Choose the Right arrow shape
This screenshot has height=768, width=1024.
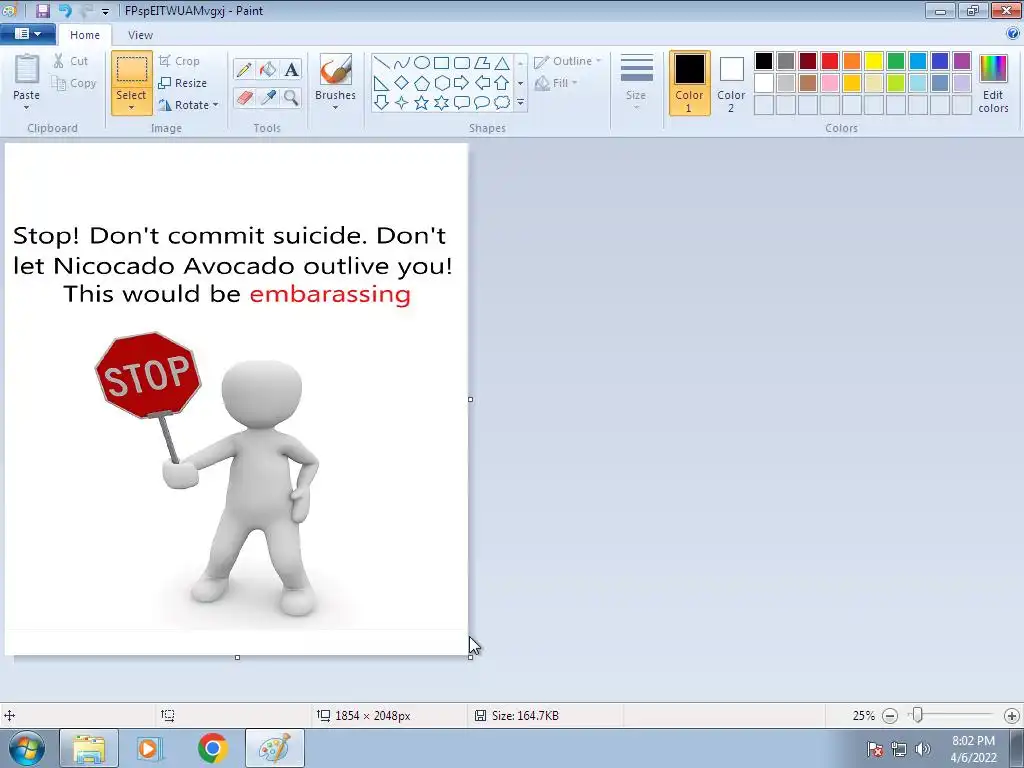tap(462, 83)
